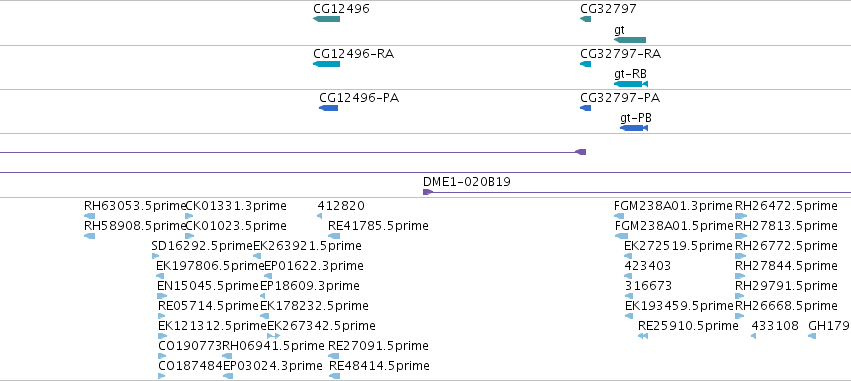Click the gt gene feature arrow
851x381 pixels.
(x=630, y=40)
